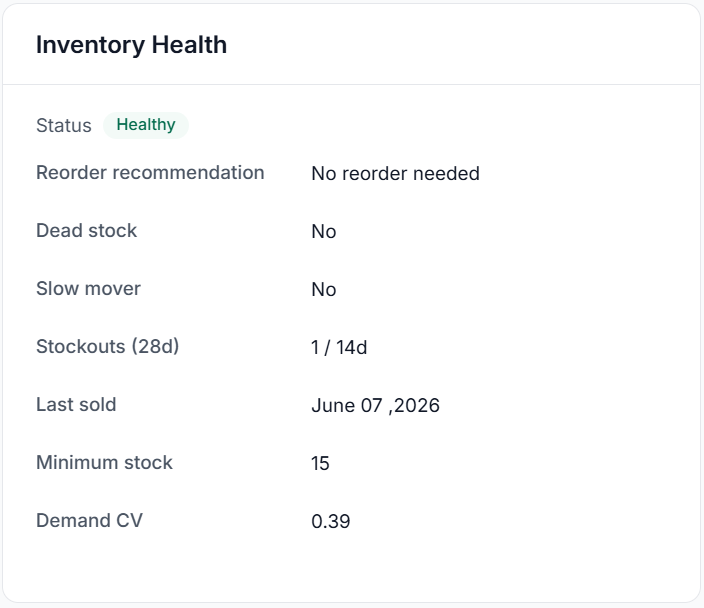
Task: Click the Inventory Health card title
Action: click(x=131, y=45)
